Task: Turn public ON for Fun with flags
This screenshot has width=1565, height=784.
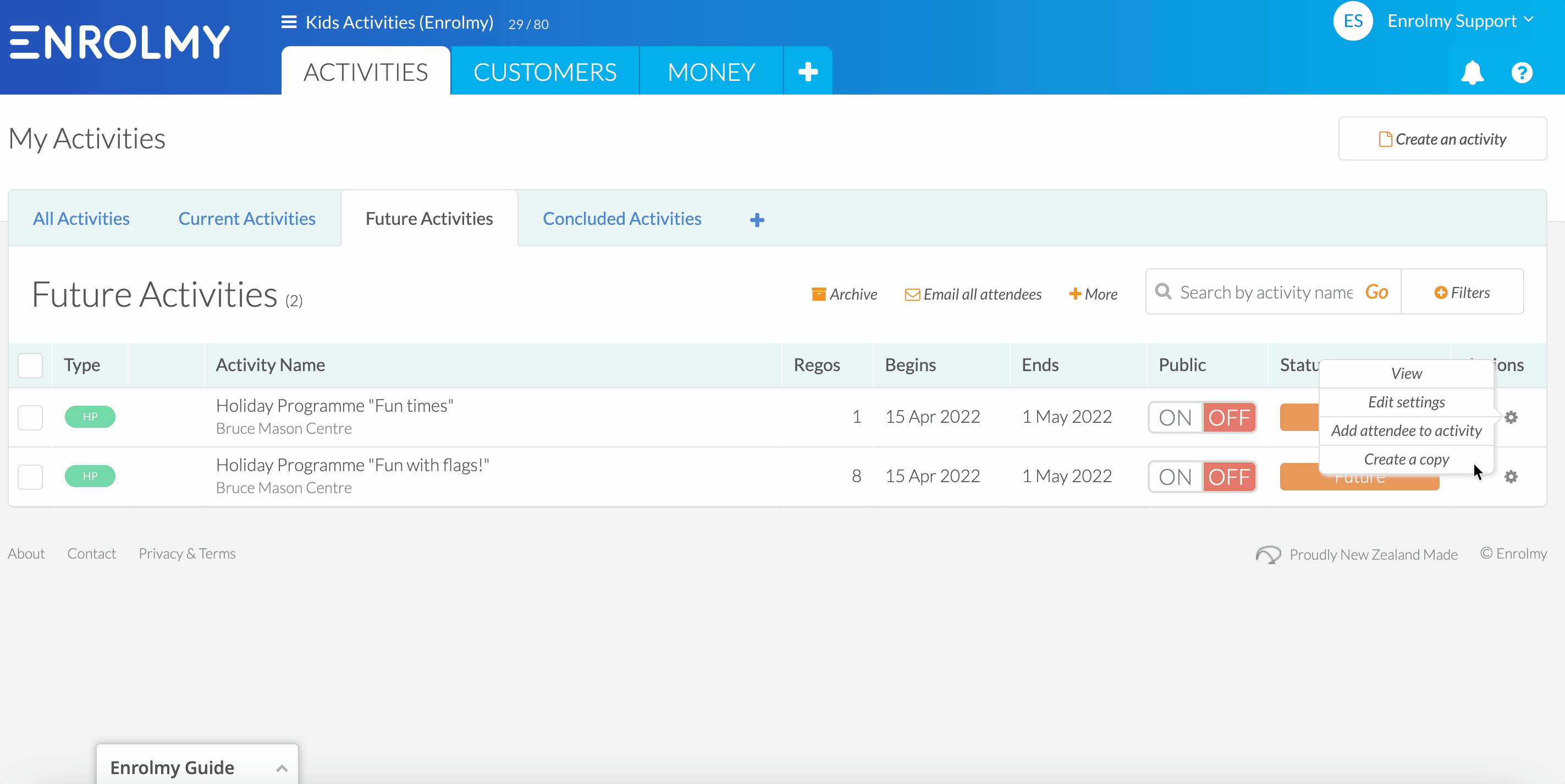Action: click(1175, 477)
